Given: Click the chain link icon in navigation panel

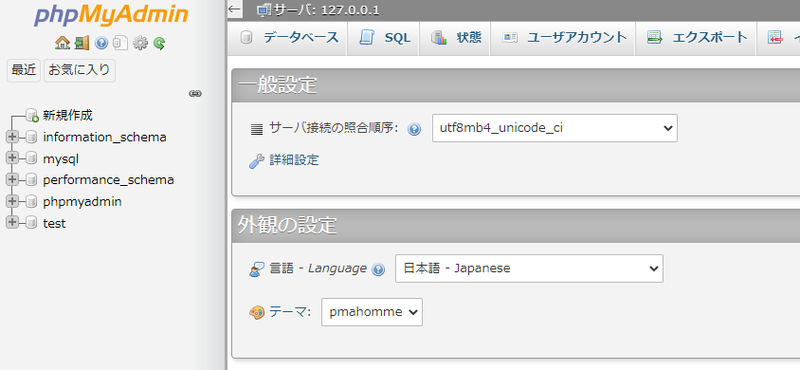Looking at the screenshot, I should point(195,93).
